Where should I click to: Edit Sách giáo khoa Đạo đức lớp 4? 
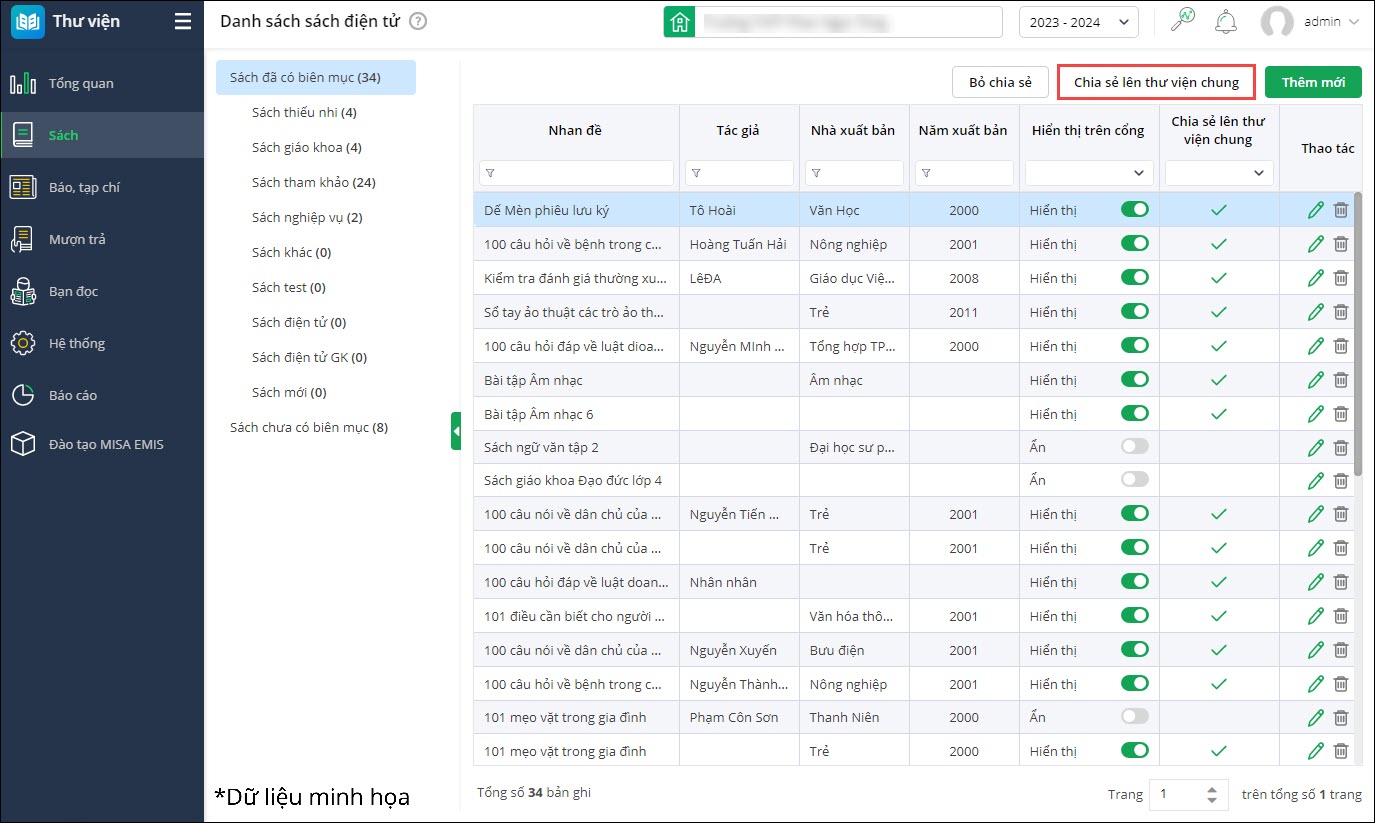[x=1316, y=480]
